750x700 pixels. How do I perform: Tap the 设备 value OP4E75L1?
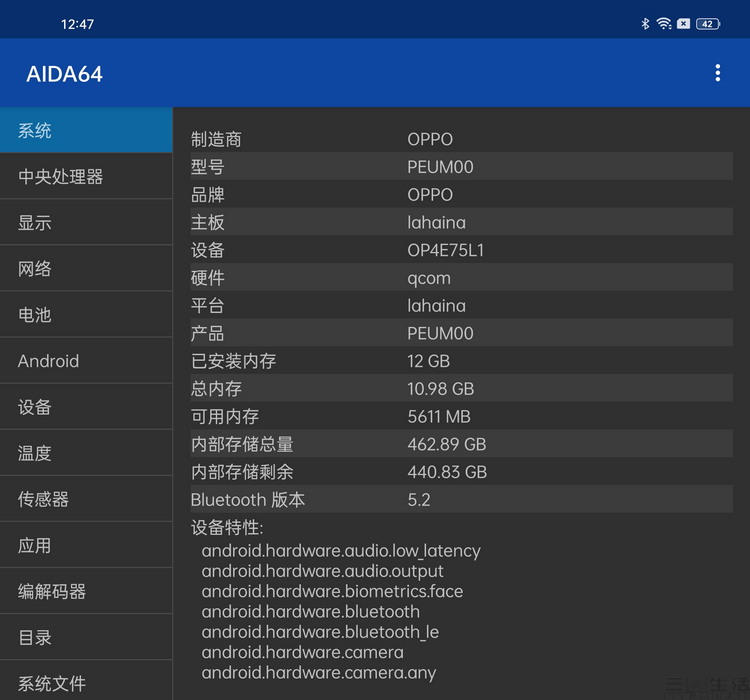click(x=445, y=250)
